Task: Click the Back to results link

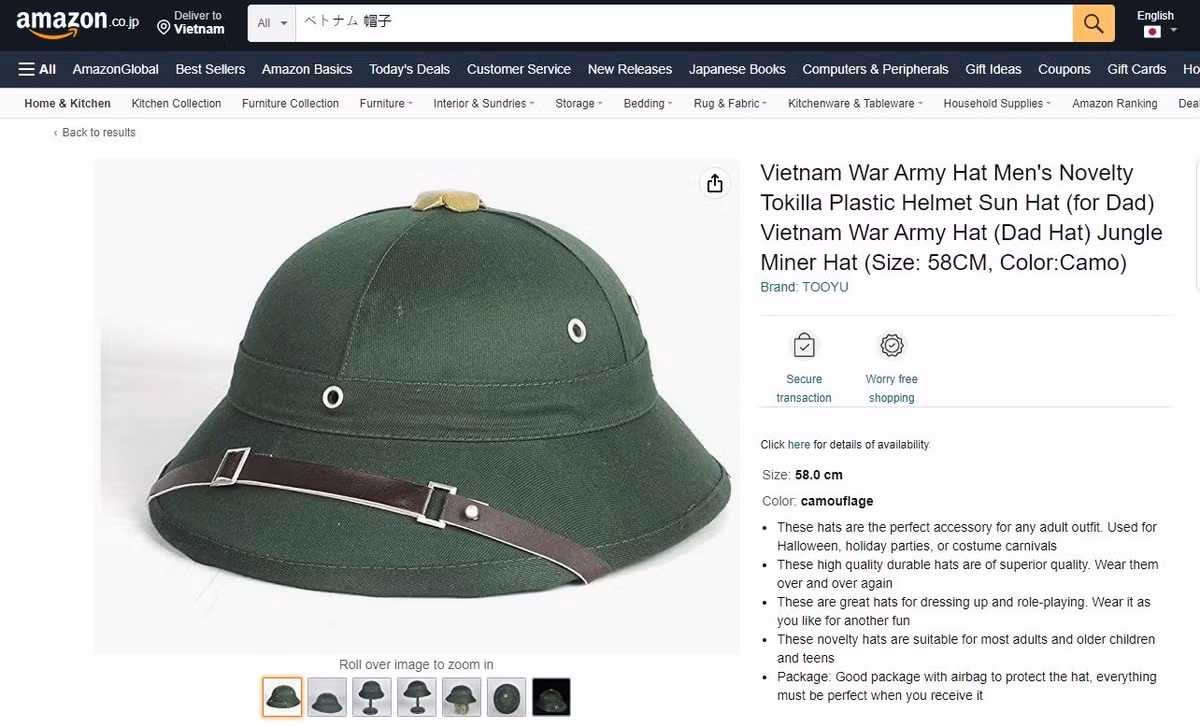Action: click(x=95, y=132)
